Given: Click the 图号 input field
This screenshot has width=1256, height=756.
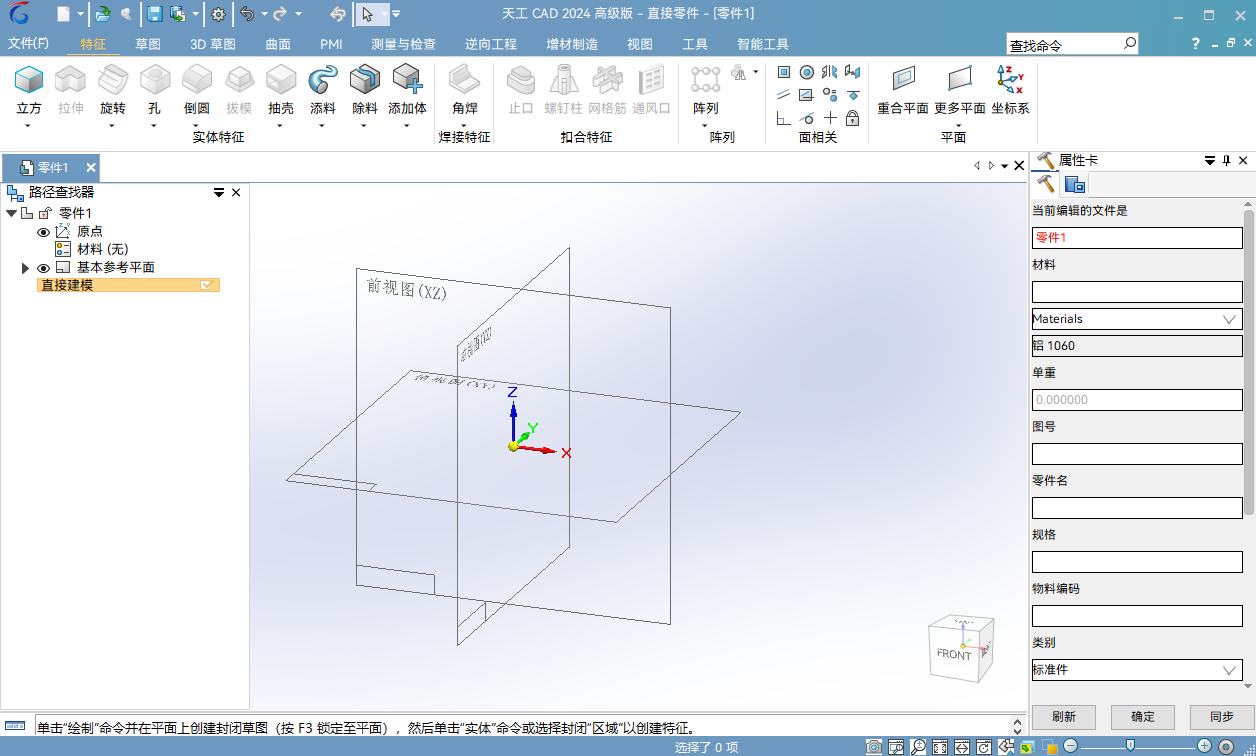Looking at the screenshot, I should click(x=1137, y=454).
